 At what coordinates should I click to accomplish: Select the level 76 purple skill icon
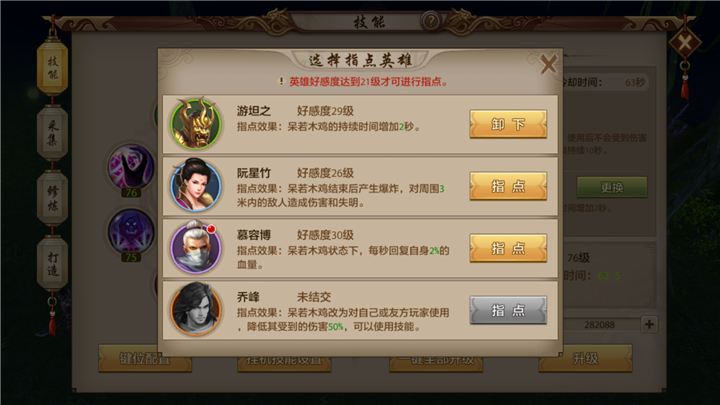pos(131,167)
